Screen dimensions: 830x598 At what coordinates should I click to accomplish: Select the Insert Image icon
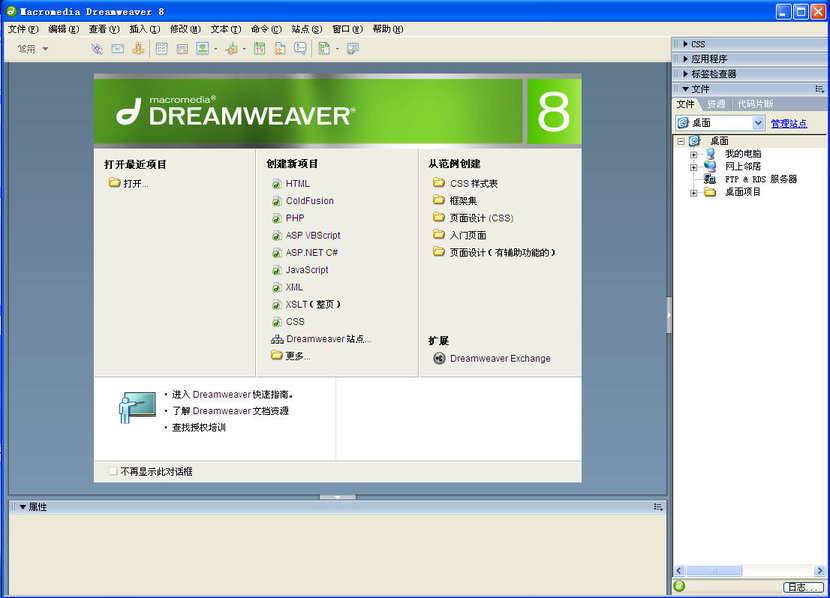(x=202, y=48)
